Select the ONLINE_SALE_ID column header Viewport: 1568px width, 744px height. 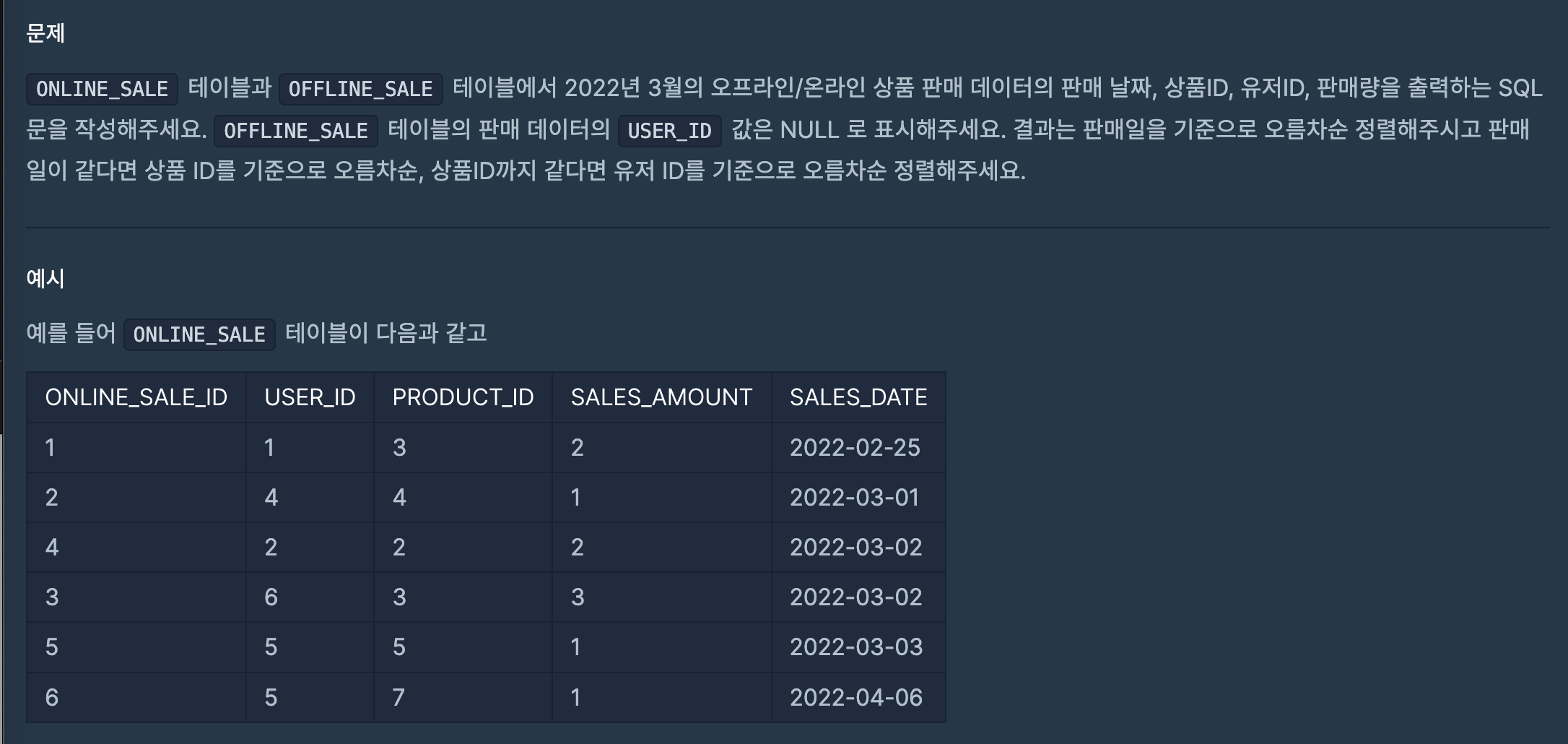(x=136, y=397)
